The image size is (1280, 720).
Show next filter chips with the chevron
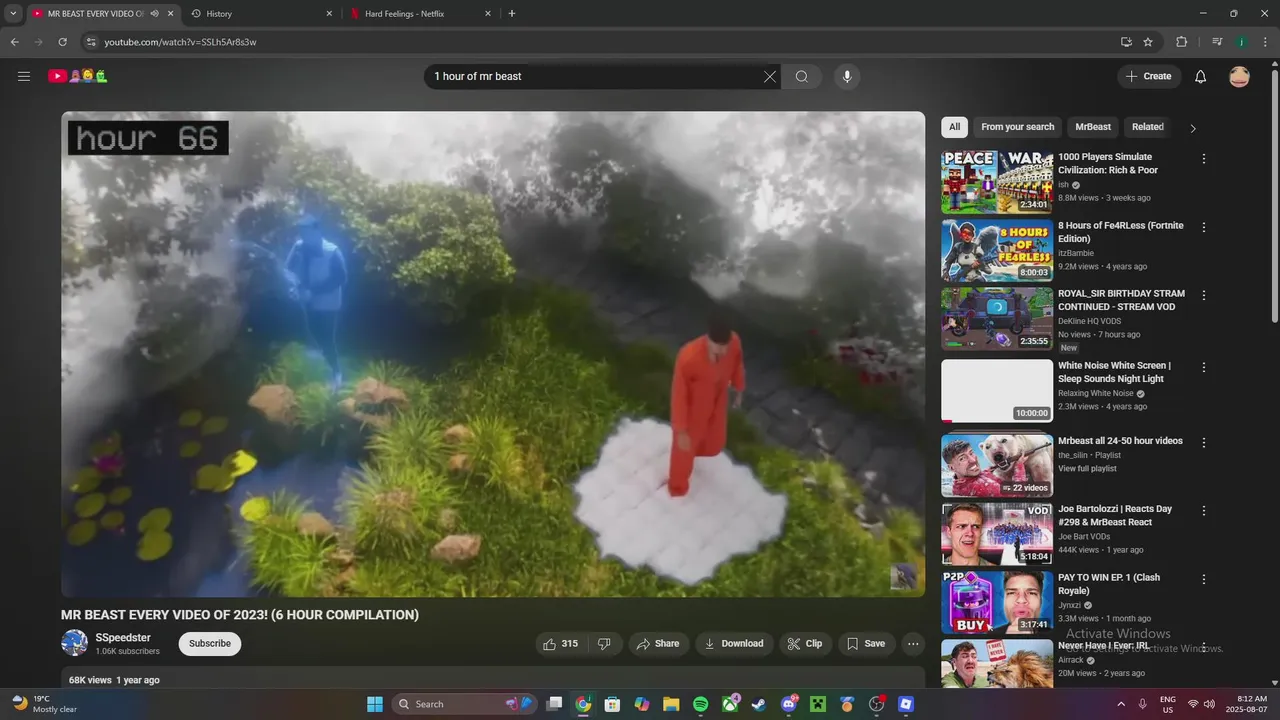[1192, 128]
